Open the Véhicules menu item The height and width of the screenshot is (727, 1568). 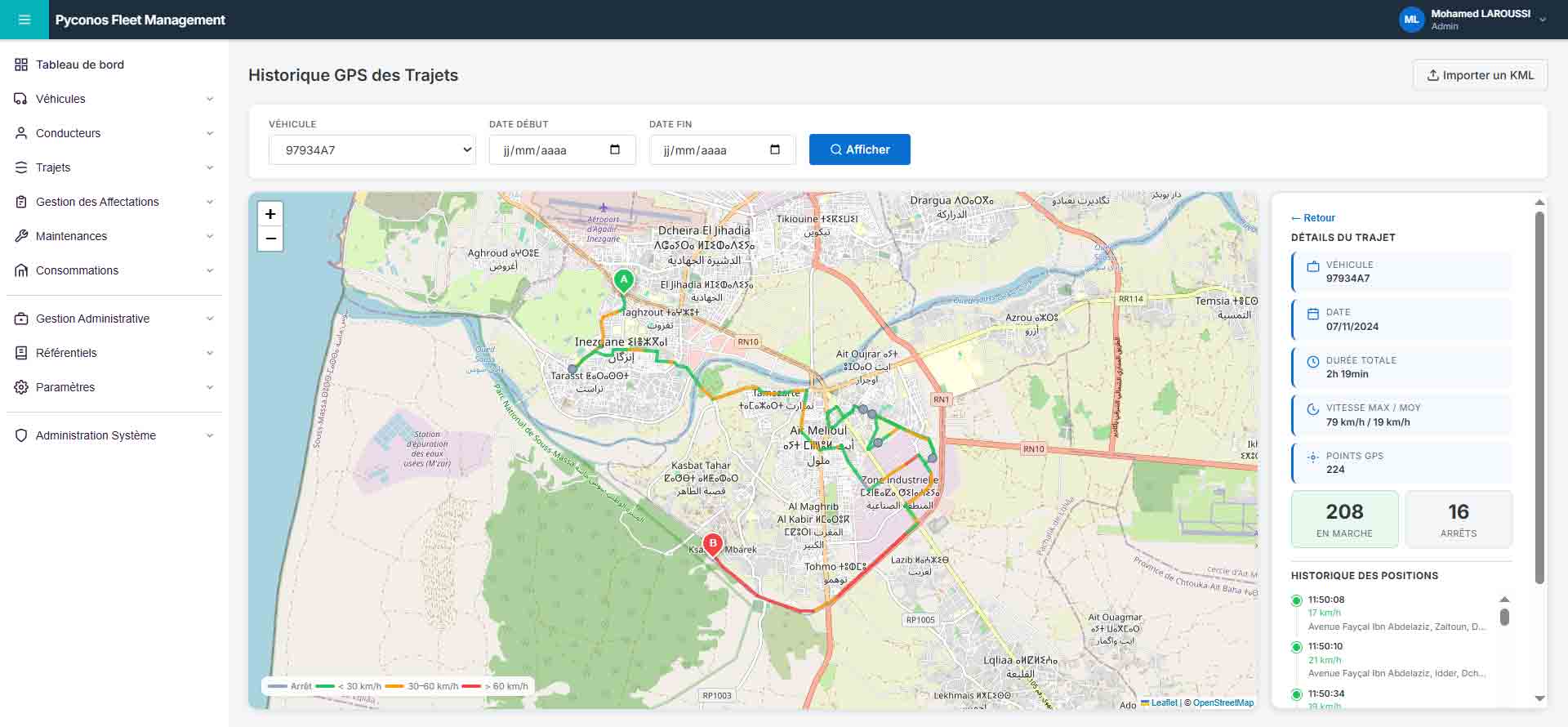click(114, 99)
